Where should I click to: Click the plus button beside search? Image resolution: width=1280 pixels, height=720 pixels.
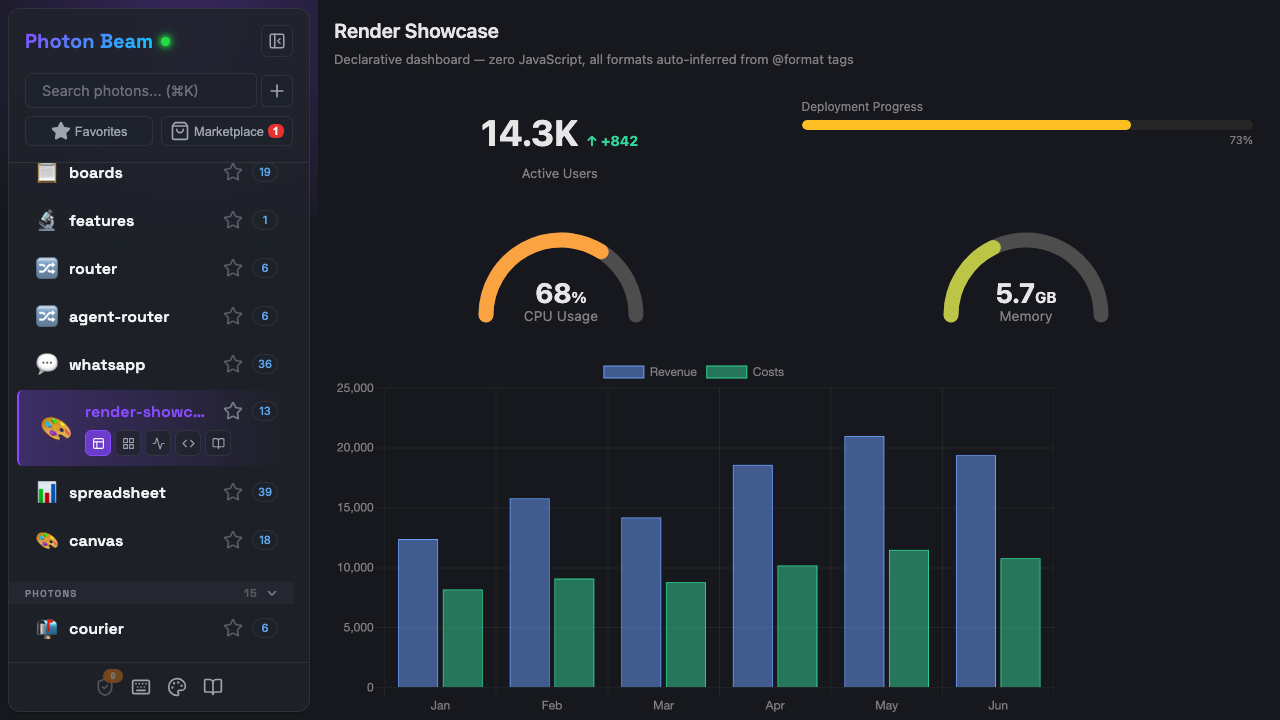click(277, 91)
